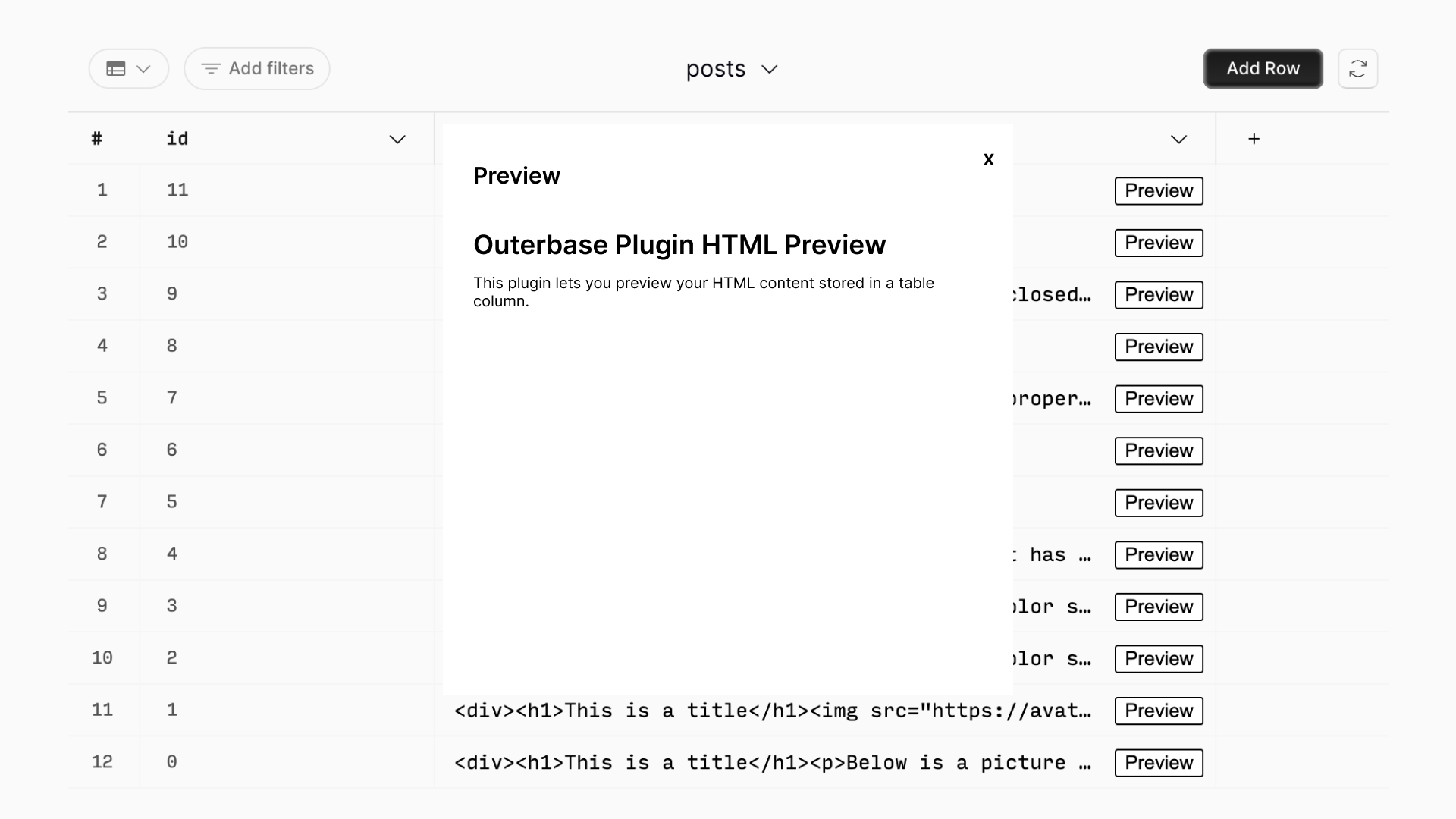Select the id cell containing 7
The width and height of the screenshot is (1456, 819).
pyautogui.click(x=287, y=398)
